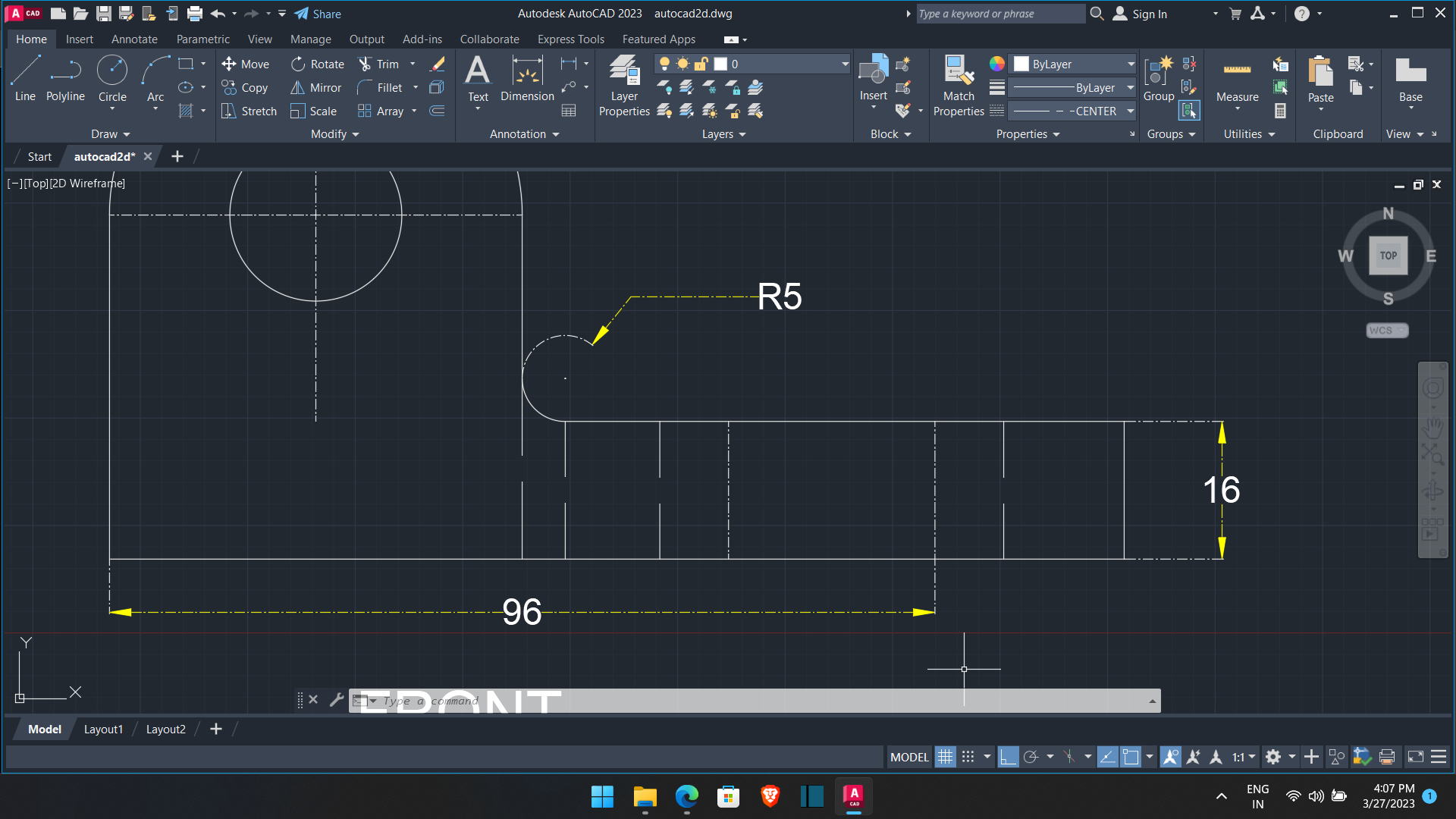Click the Match Properties tool
Viewport: 1456px width, 819px height.
coord(958,83)
